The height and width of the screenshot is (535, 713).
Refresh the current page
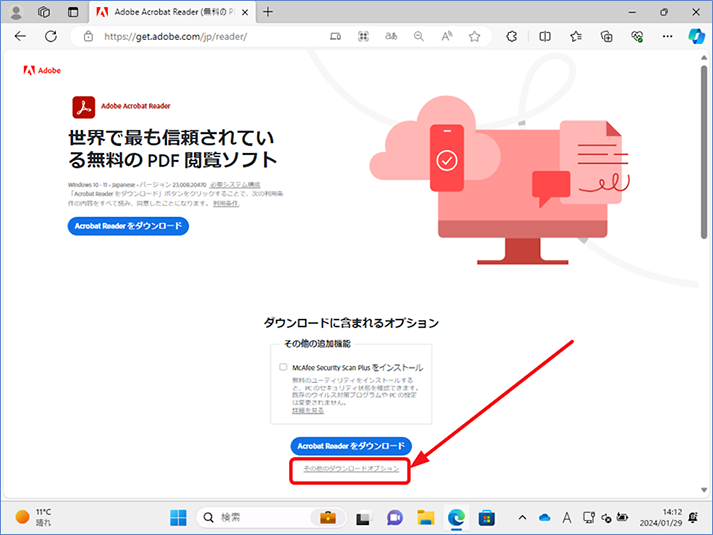(x=51, y=36)
